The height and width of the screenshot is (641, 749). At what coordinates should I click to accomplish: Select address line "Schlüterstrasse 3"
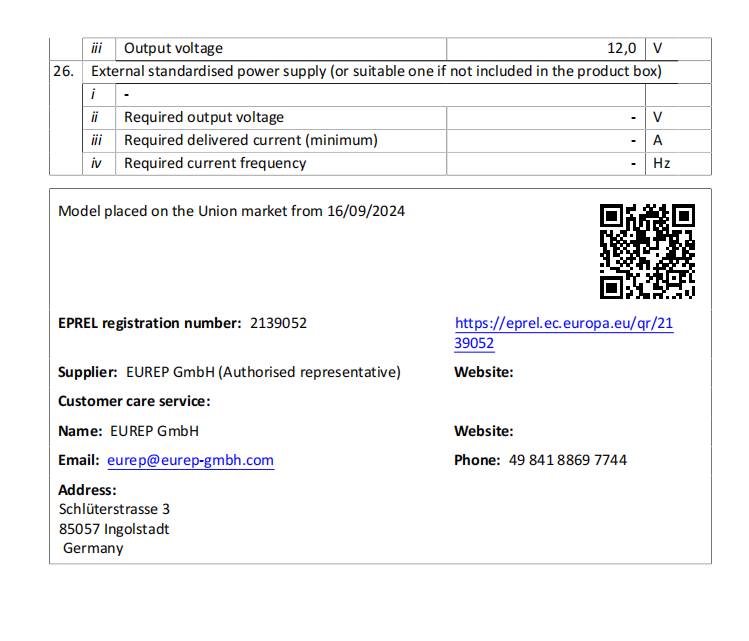coord(114,509)
